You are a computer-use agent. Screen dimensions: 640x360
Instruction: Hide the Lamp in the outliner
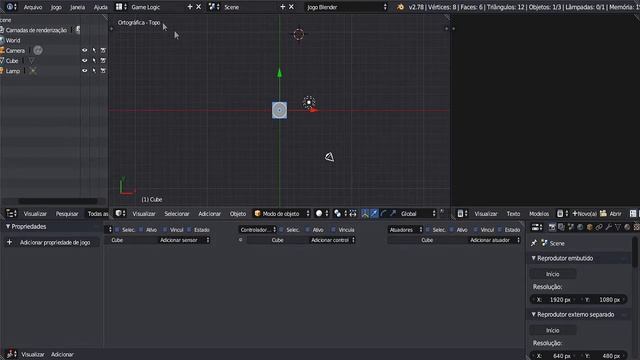click(x=84, y=71)
